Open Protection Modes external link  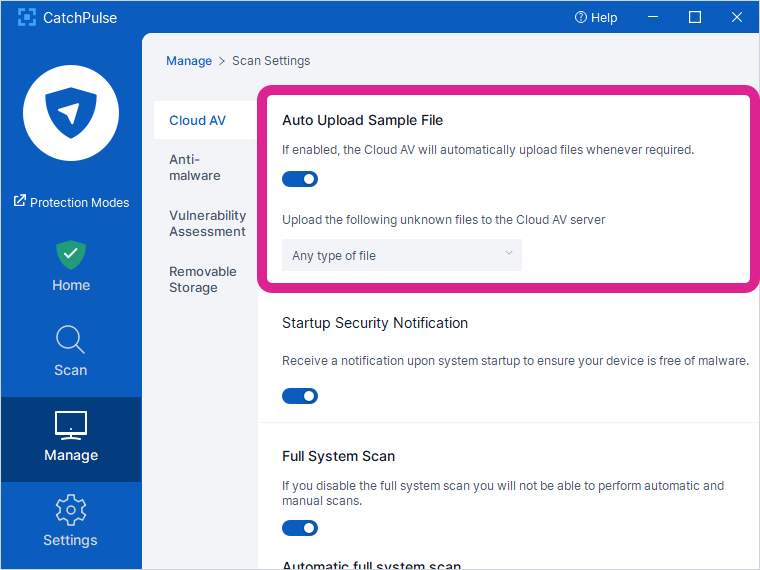coord(71,202)
